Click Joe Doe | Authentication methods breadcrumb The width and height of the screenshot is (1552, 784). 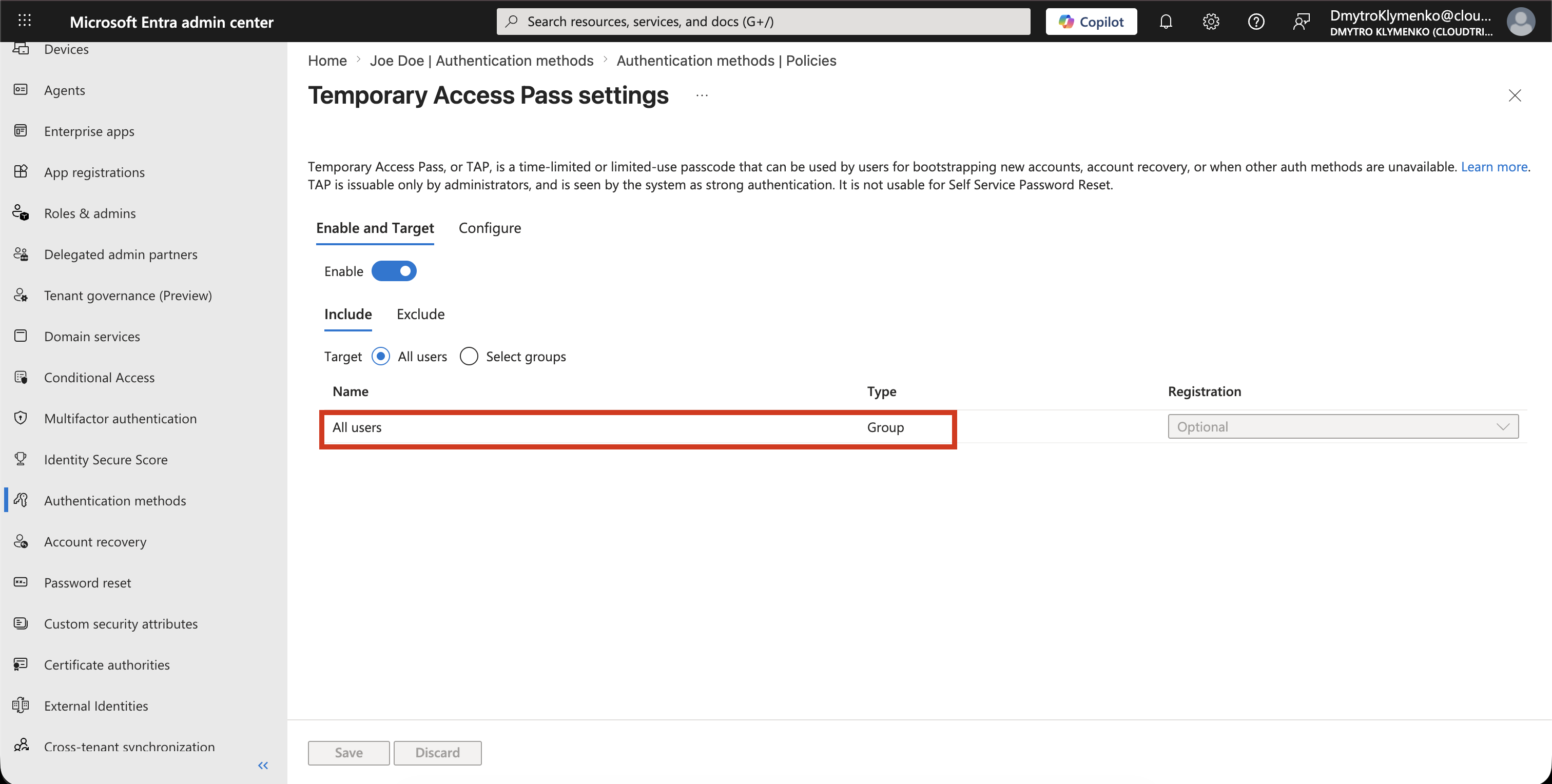(x=481, y=61)
